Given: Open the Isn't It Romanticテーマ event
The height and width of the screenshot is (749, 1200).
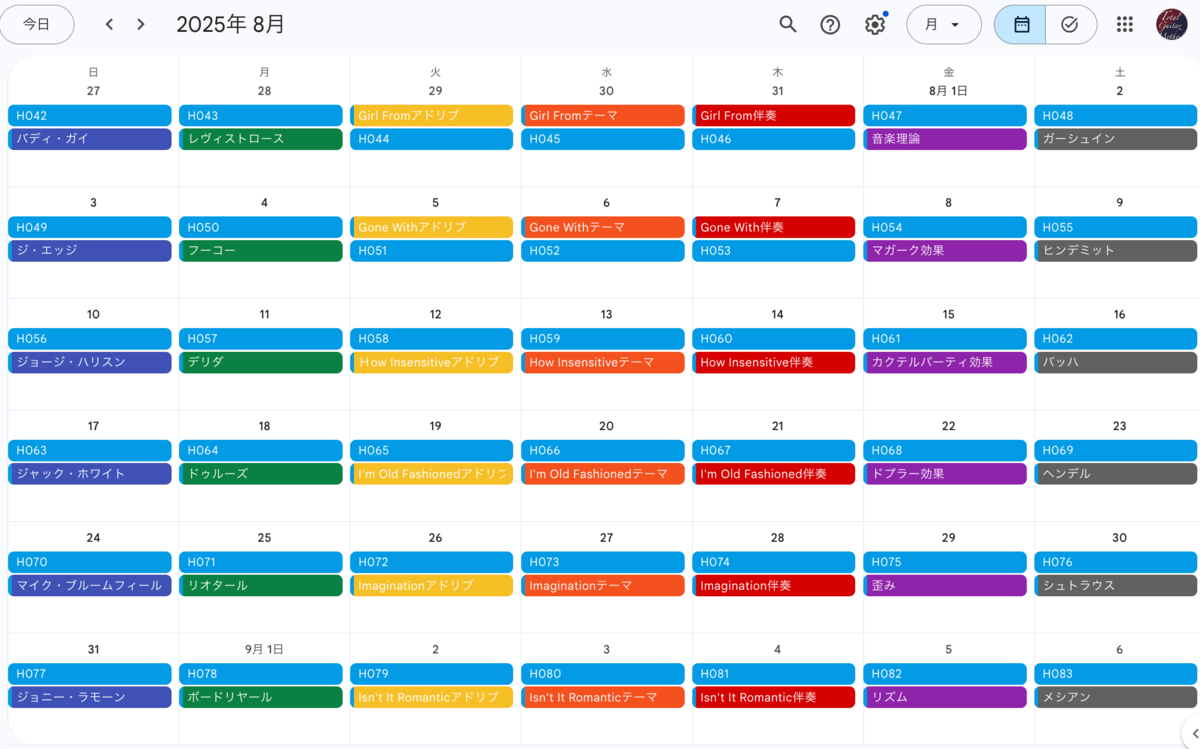Looking at the screenshot, I should click(603, 697).
